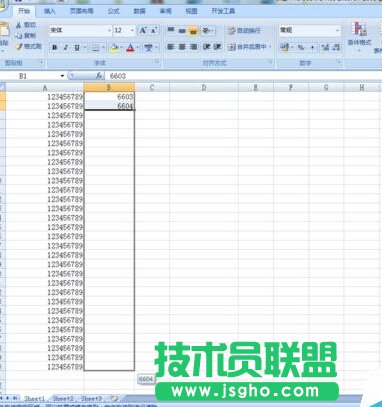382x407 pixels.
Task: Expand the Merge and Center dropdown arrow
Action: tap(269, 47)
